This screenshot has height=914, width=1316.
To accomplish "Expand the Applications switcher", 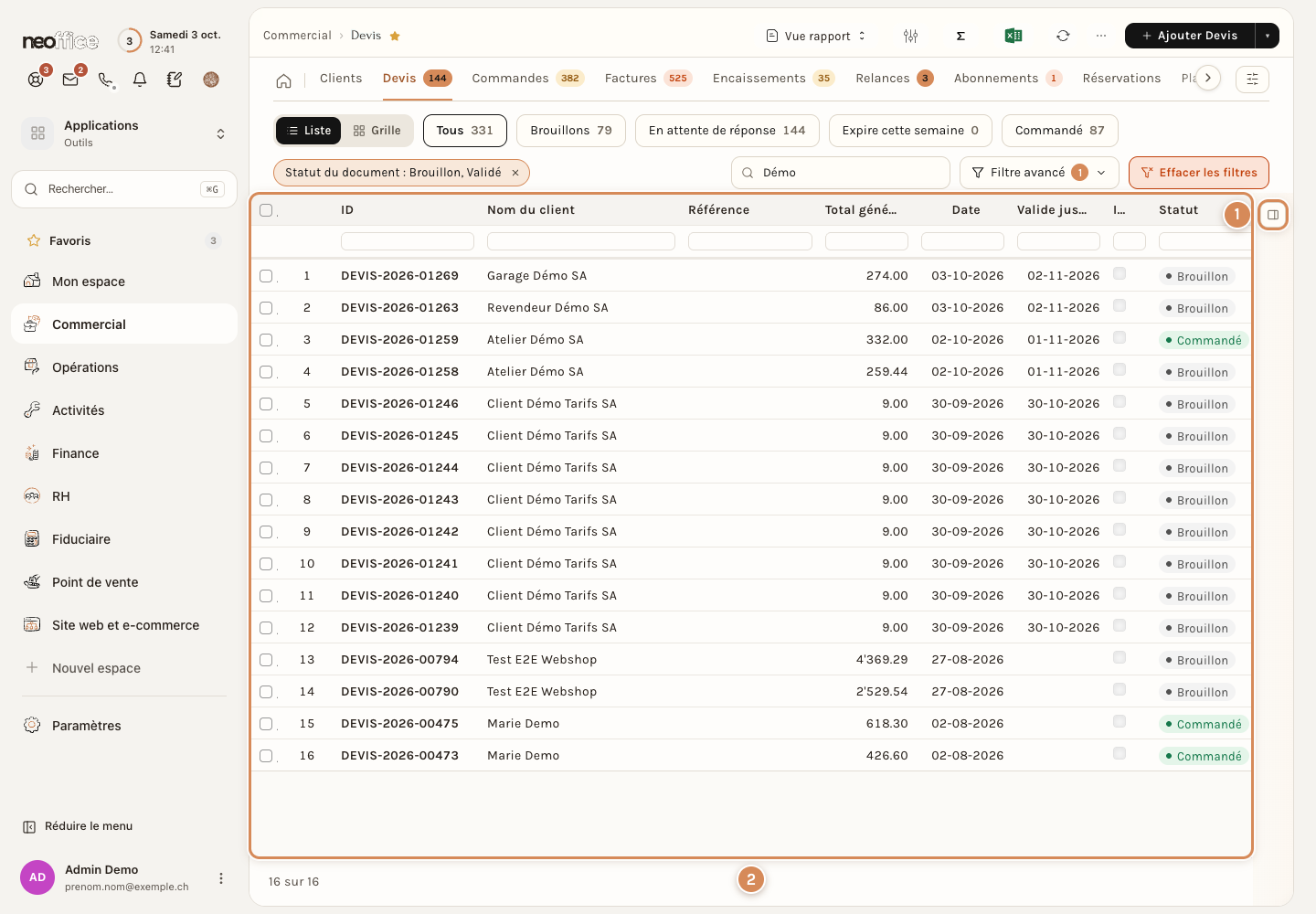I will click(x=220, y=133).
